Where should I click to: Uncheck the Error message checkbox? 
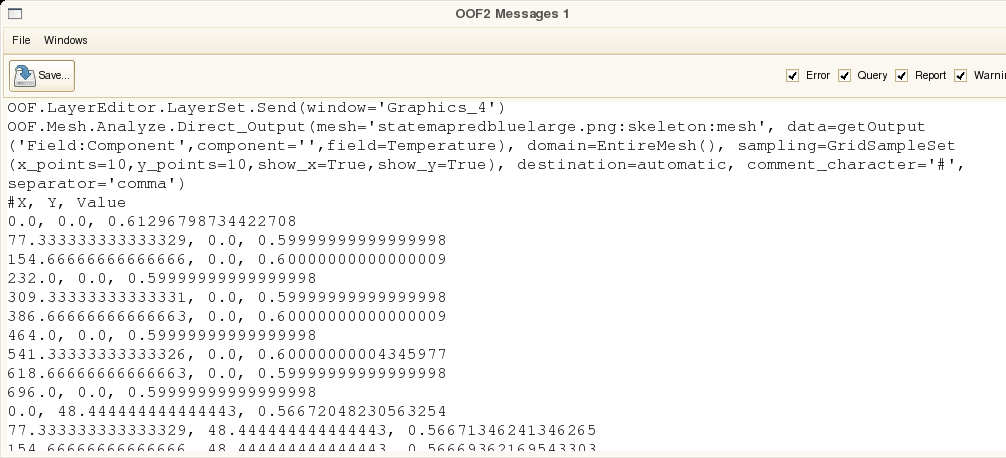click(x=792, y=76)
